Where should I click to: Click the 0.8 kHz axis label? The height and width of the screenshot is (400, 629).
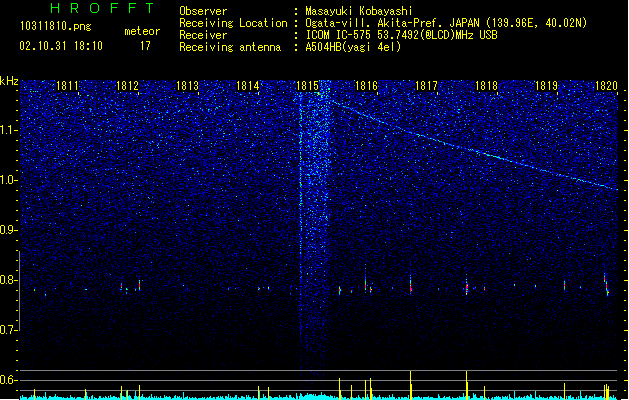point(8,280)
